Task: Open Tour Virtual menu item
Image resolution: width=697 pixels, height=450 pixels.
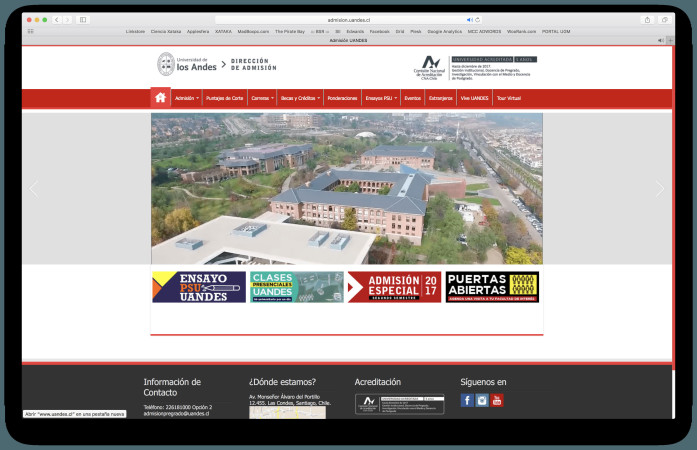Action: click(509, 98)
